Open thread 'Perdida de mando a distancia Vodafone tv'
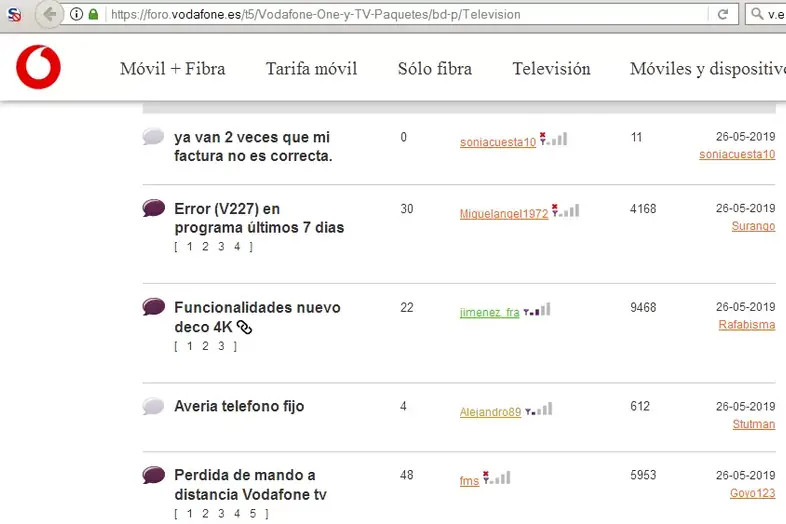This screenshot has height=524, width=786. pyautogui.click(x=250, y=484)
